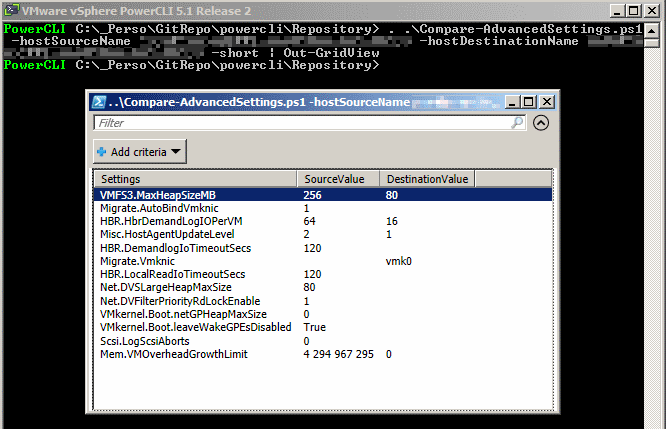666x429 pixels.
Task: Close the VMware vSphere PowerCLI window
Action: coord(652,11)
